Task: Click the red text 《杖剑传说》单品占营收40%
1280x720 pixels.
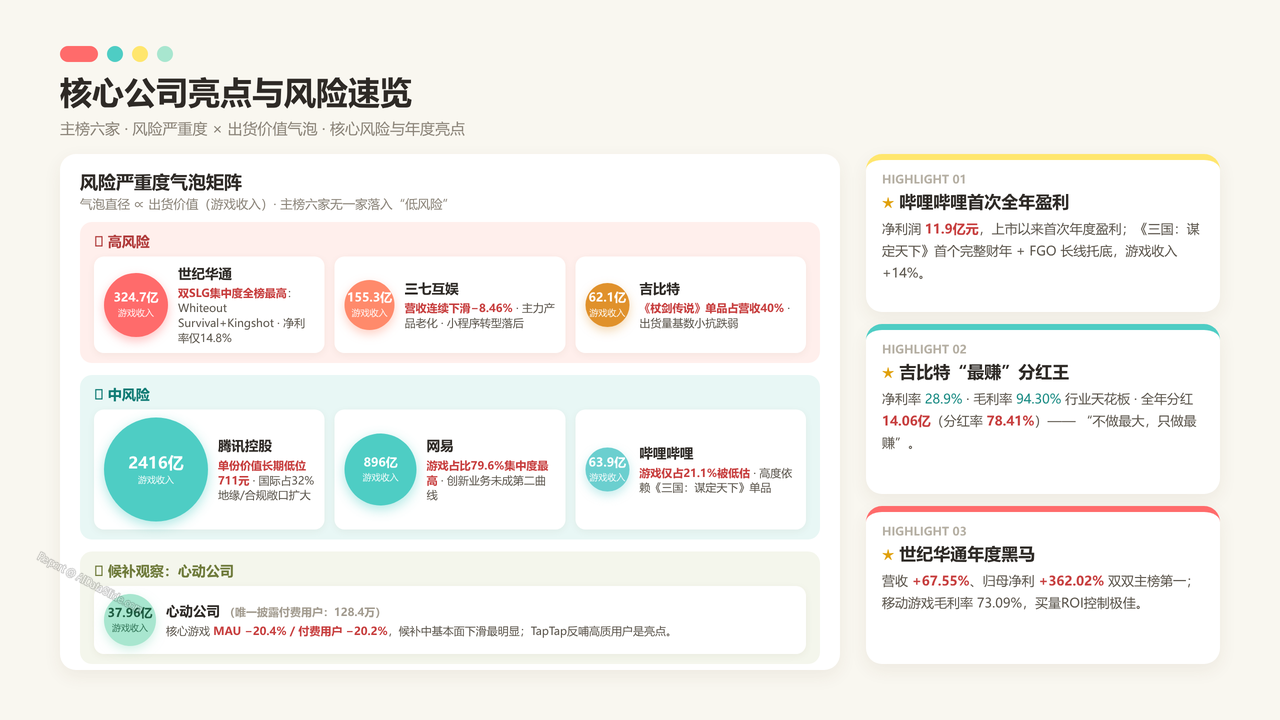Action: [712, 308]
